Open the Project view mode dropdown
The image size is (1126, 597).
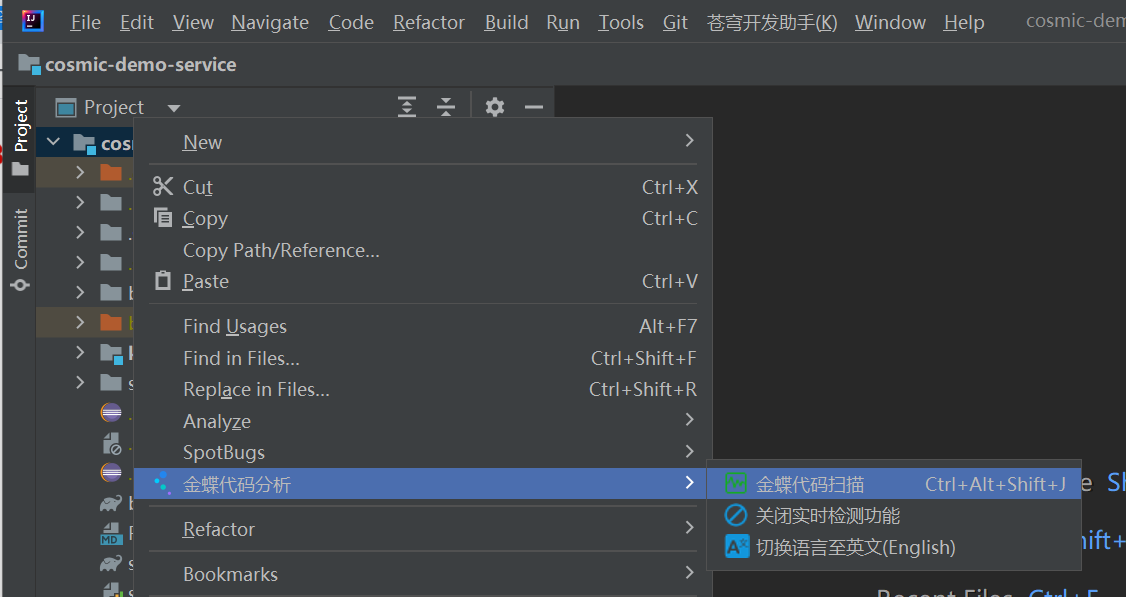(173, 107)
